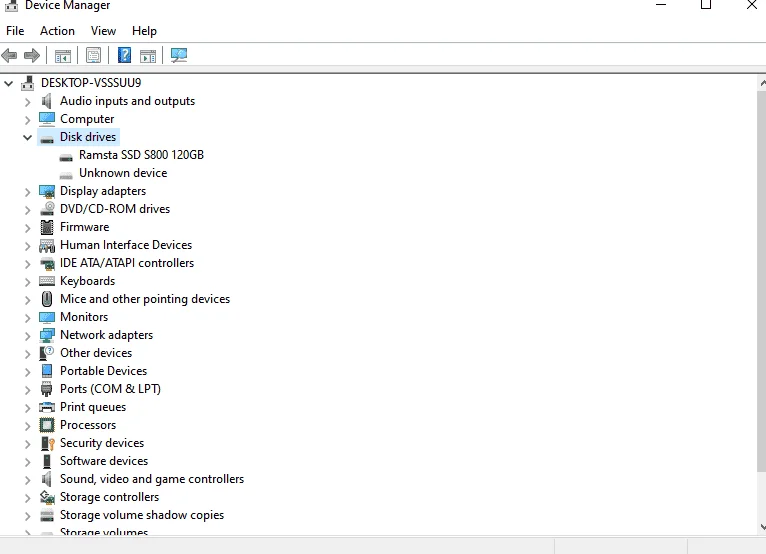Image resolution: width=766 pixels, height=554 pixels.
Task: Click the Forward arrow toolbar icon
Action: pyautogui.click(x=32, y=55)
